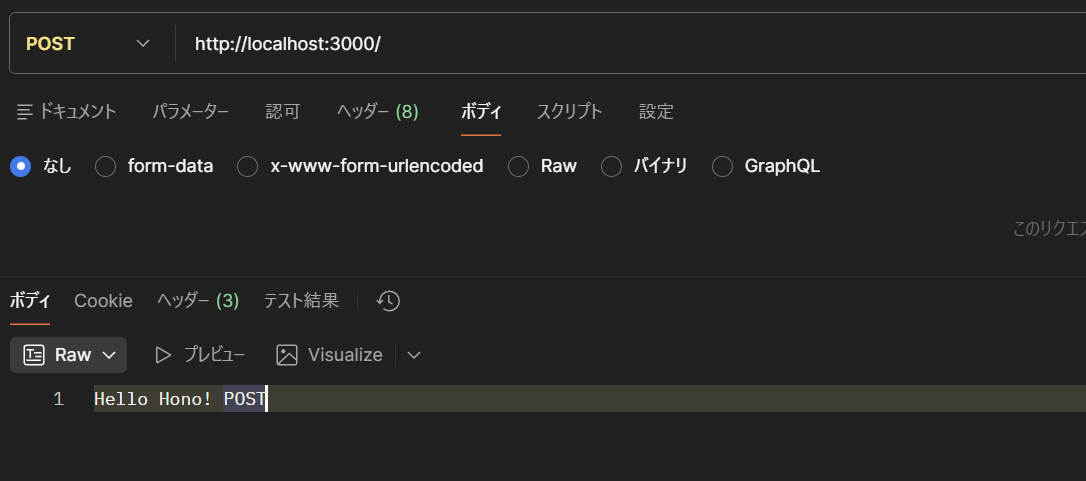Click the documentation lines icon
This screenshot has width=1086, height=481.
(x=25, y=112)
